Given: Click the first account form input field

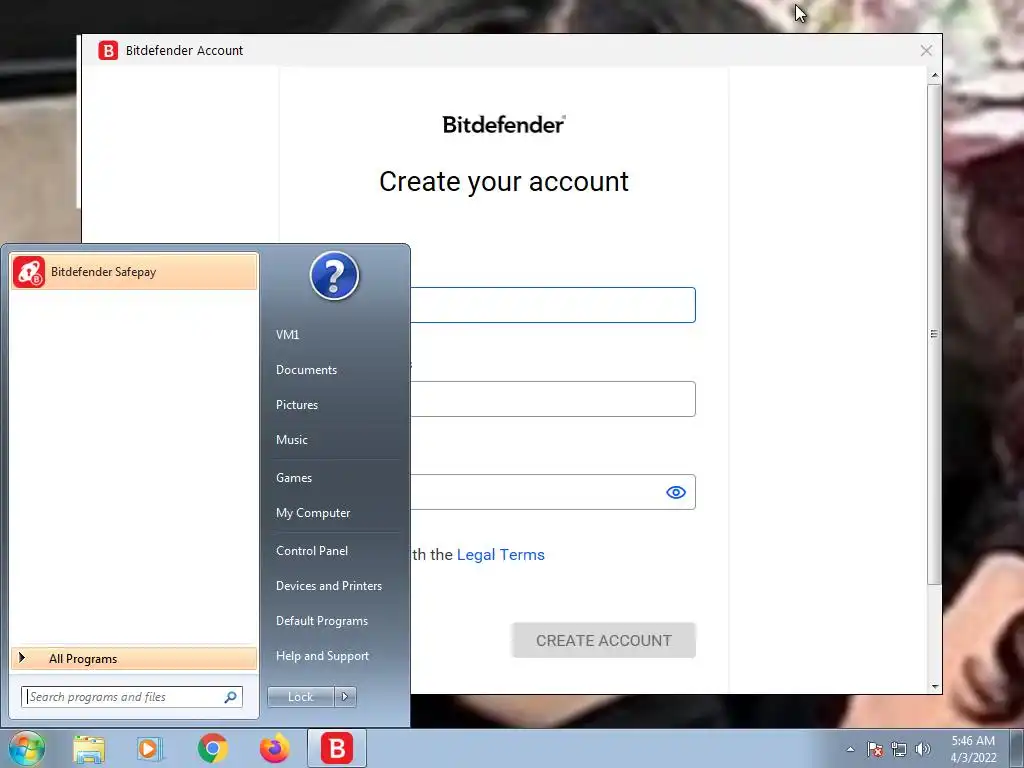Looking at the screenshot, I should pyautogui.click(x=553, y=305).
